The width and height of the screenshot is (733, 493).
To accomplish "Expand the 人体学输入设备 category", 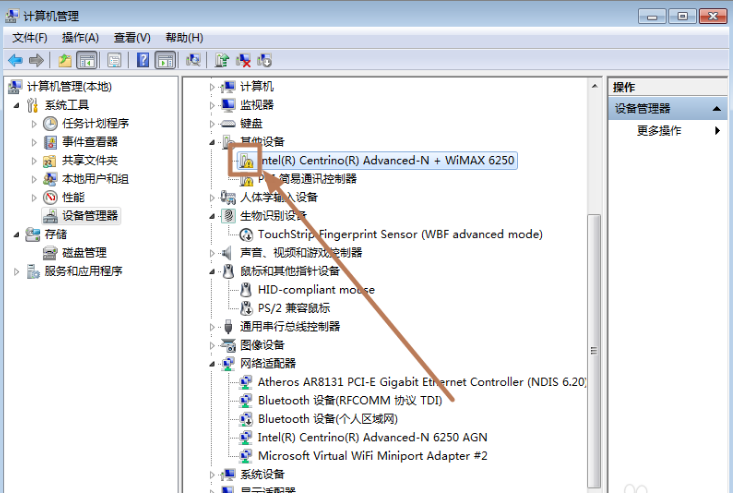I will [212, 198].
